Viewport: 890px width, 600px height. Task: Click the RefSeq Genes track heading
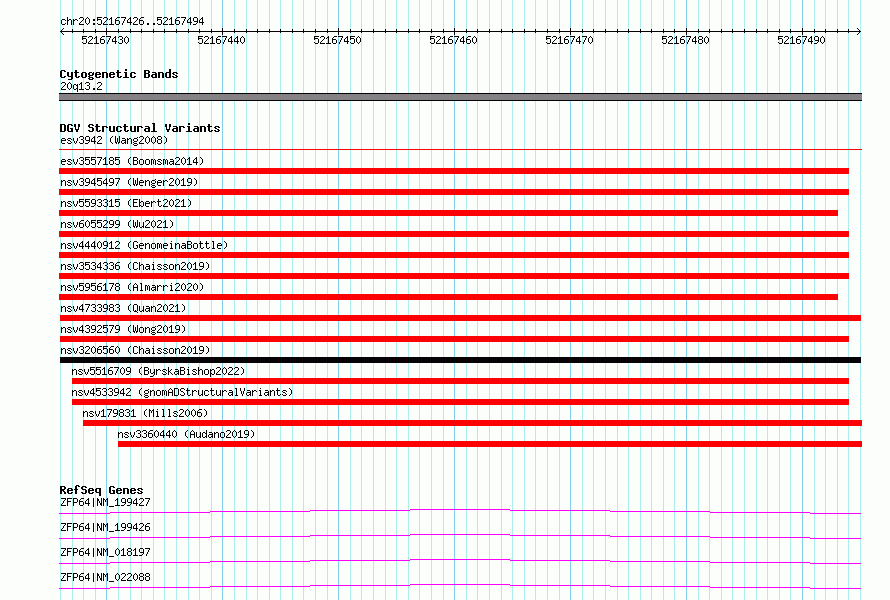point(101,490)
